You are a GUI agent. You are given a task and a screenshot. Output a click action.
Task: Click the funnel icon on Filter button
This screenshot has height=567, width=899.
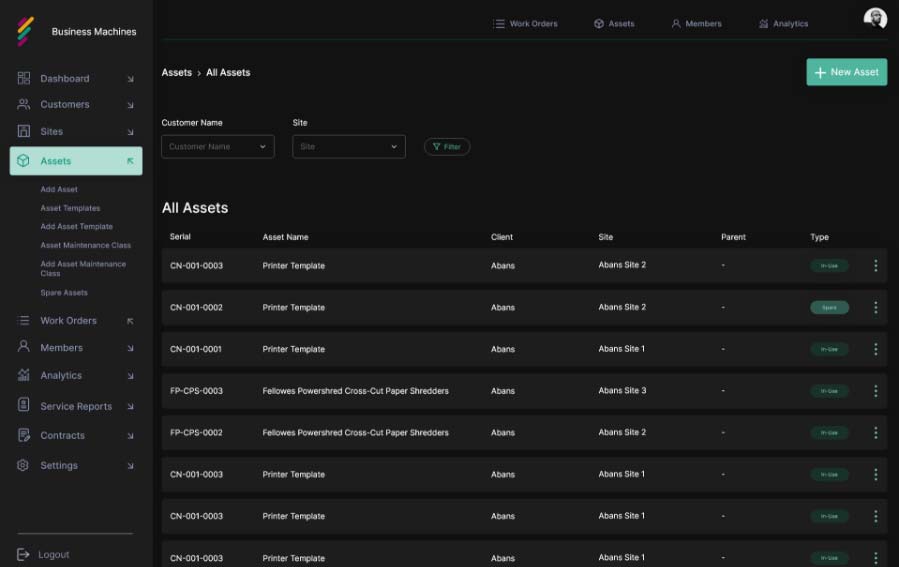pos(436,147)
